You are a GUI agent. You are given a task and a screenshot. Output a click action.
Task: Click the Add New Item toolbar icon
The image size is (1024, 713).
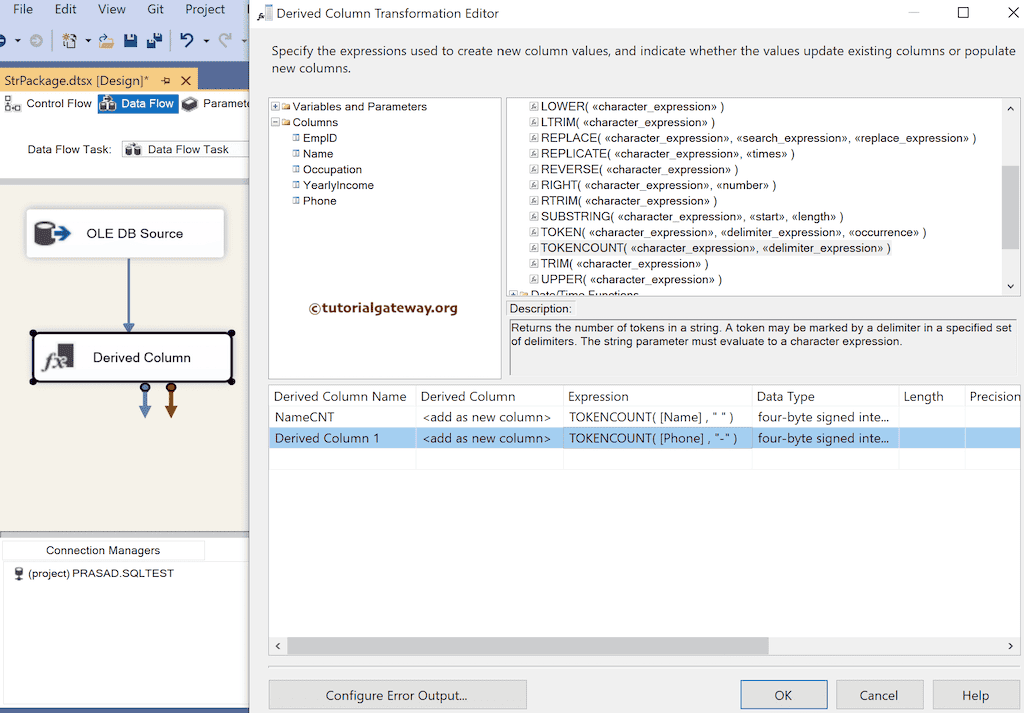click(69, 40)
